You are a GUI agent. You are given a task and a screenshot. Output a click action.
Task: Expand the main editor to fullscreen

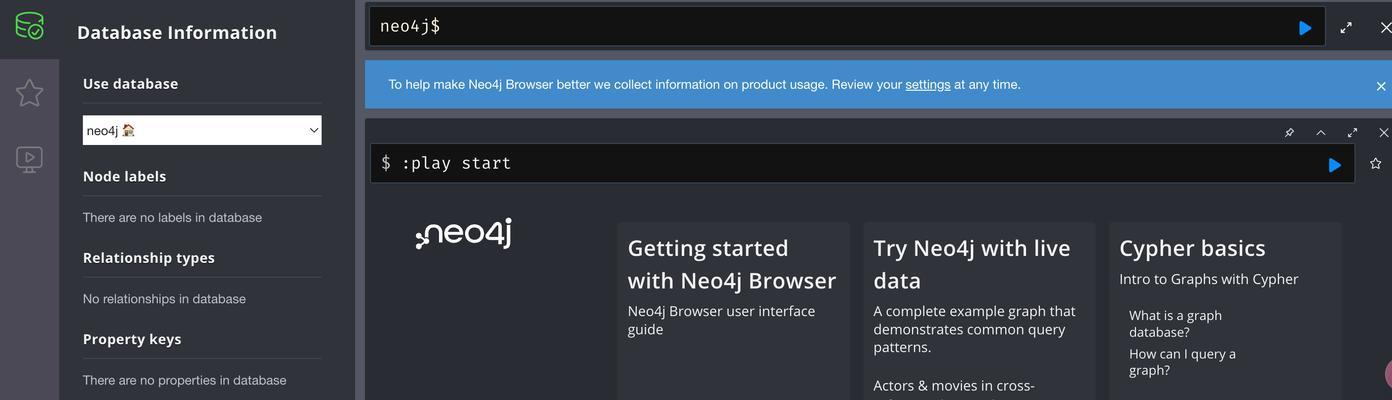point(1346,28)
